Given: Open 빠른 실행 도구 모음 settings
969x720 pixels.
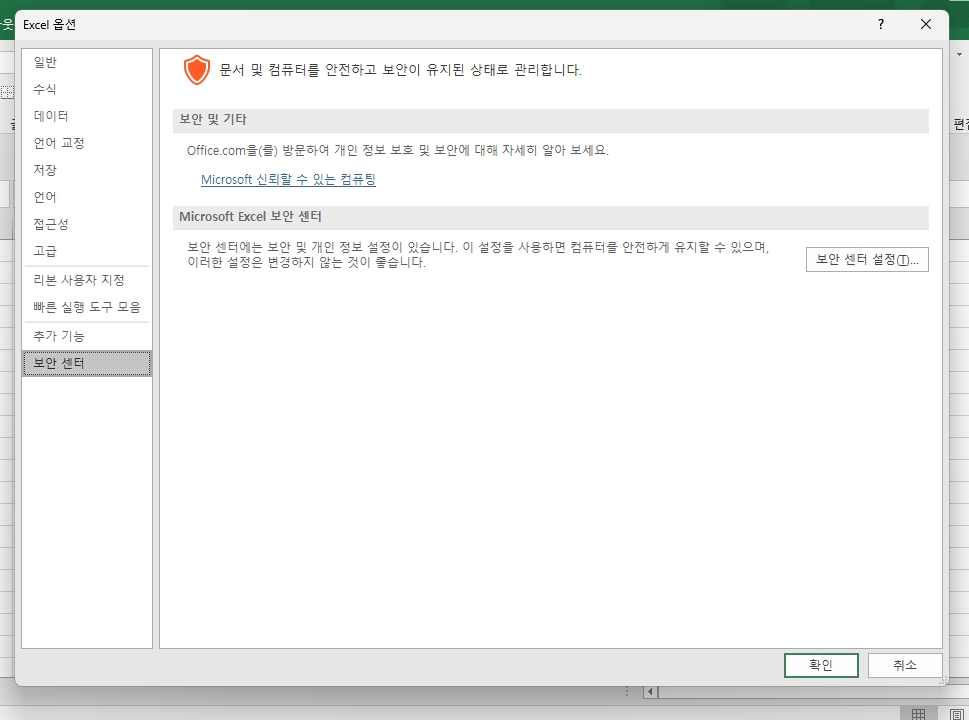Looking at the screenshot, I should (87, 307).
